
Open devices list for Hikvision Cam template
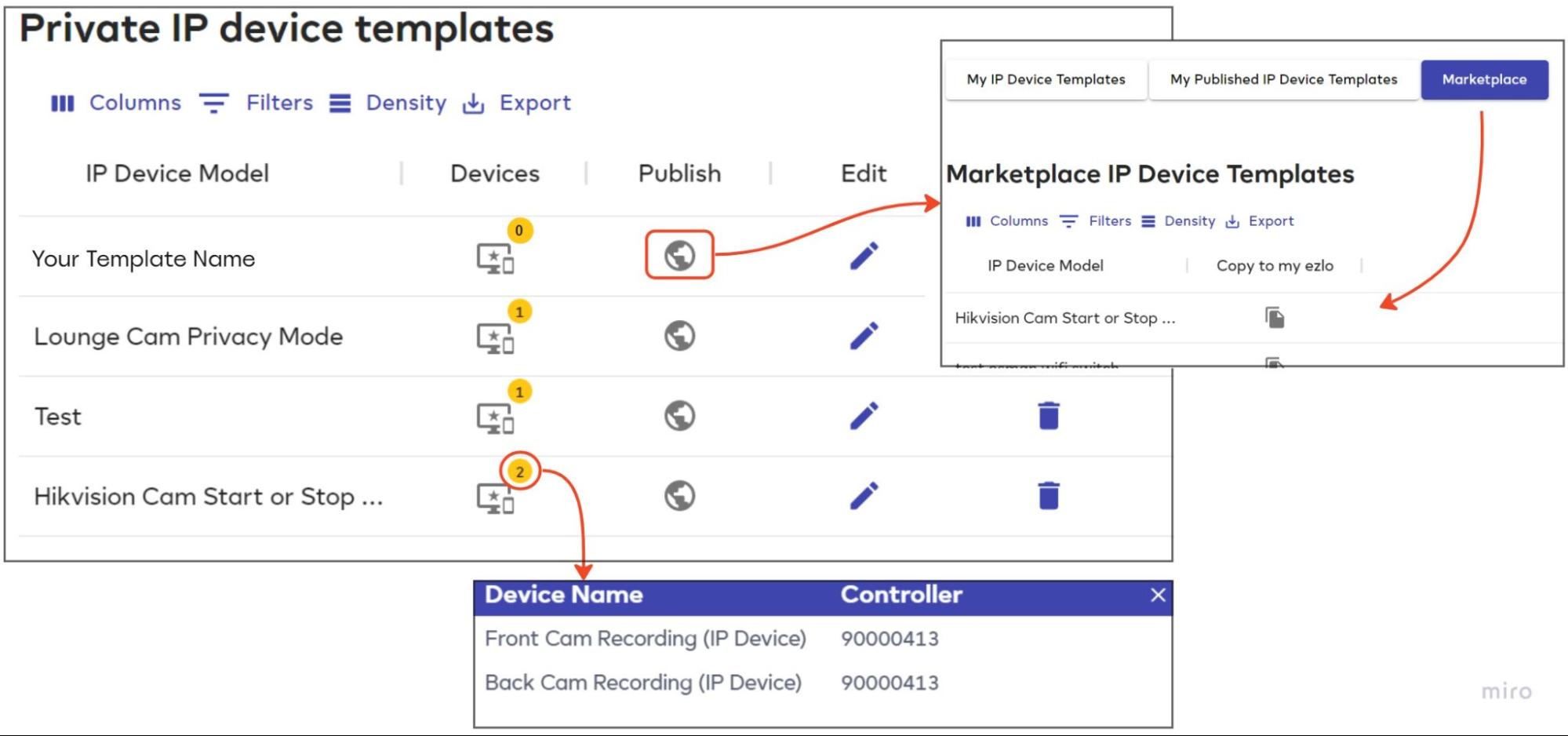pyautogui.click(x=496, y=497)
